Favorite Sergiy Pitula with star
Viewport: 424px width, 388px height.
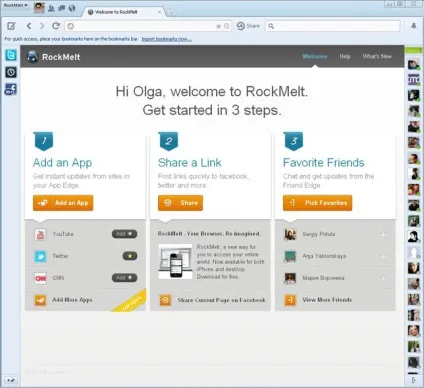pyautogui.click(x=383, y=234)
